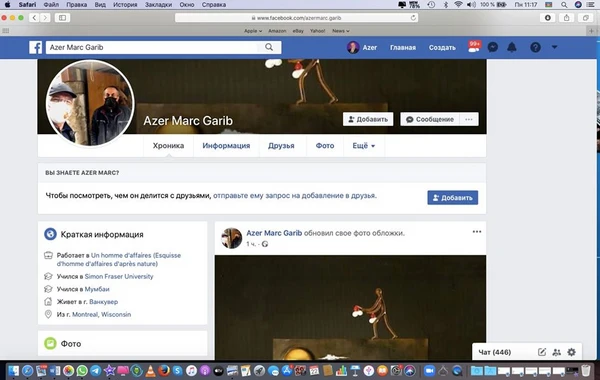Click the post author thumbnail
600x380 pixels.
tap(232, 238)
